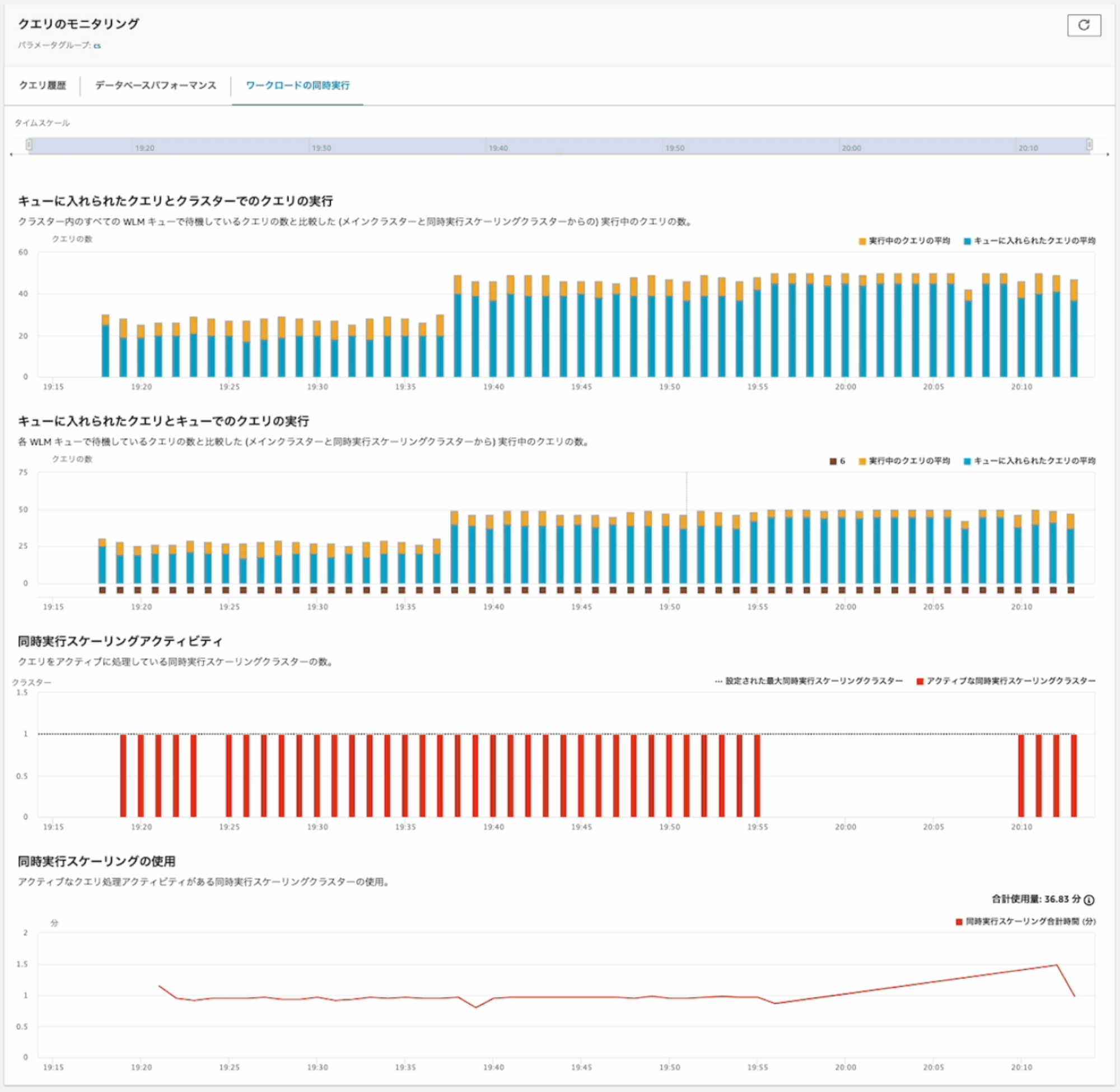Image resolution: width=1120 pixels, height=1092 pixels.
Task: Click the refresh icon button
Action: (x=1083, y=25)
